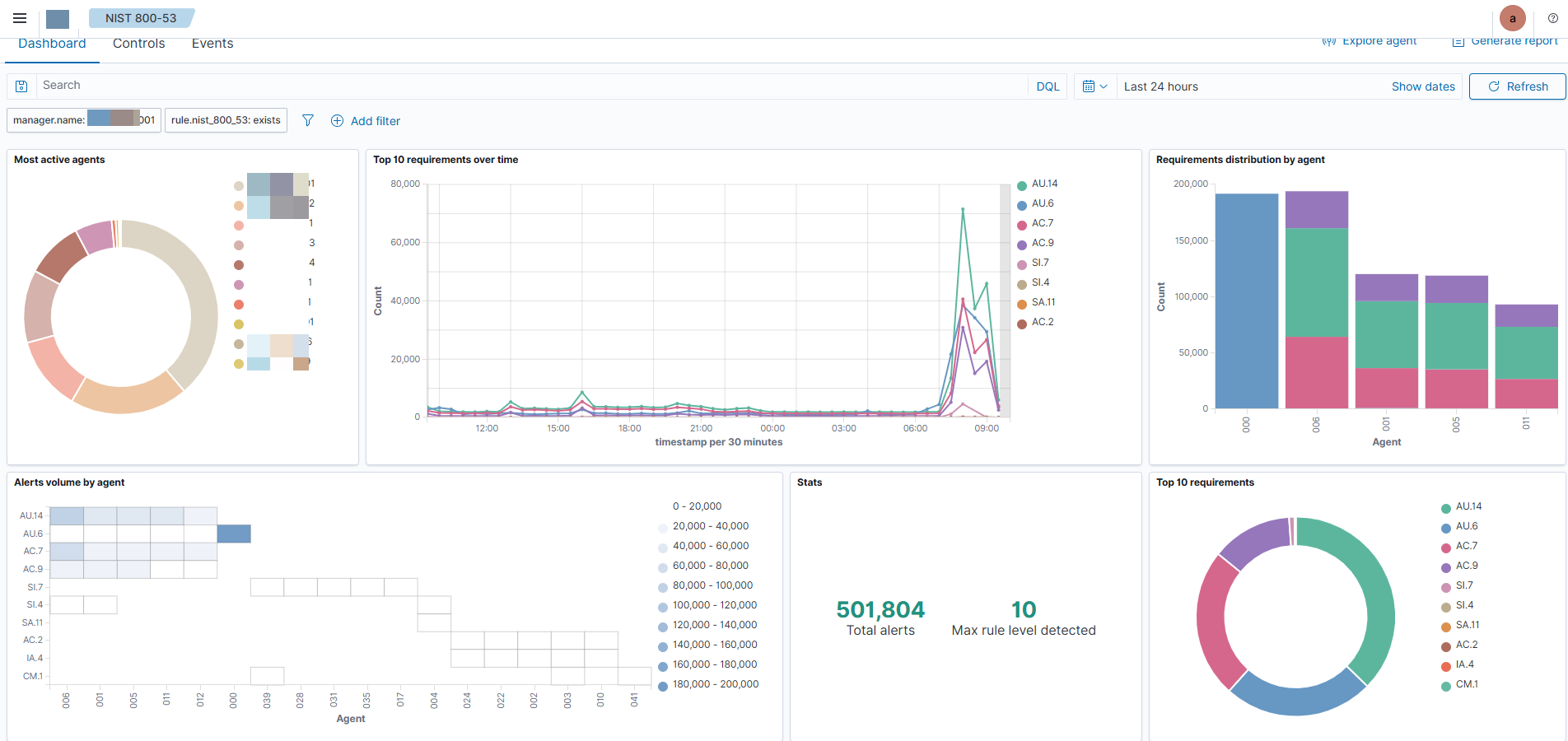The height and width of the screenshot is (741, 1568).
Task: Open the help question mark icon
Action: pos(1553,18)
